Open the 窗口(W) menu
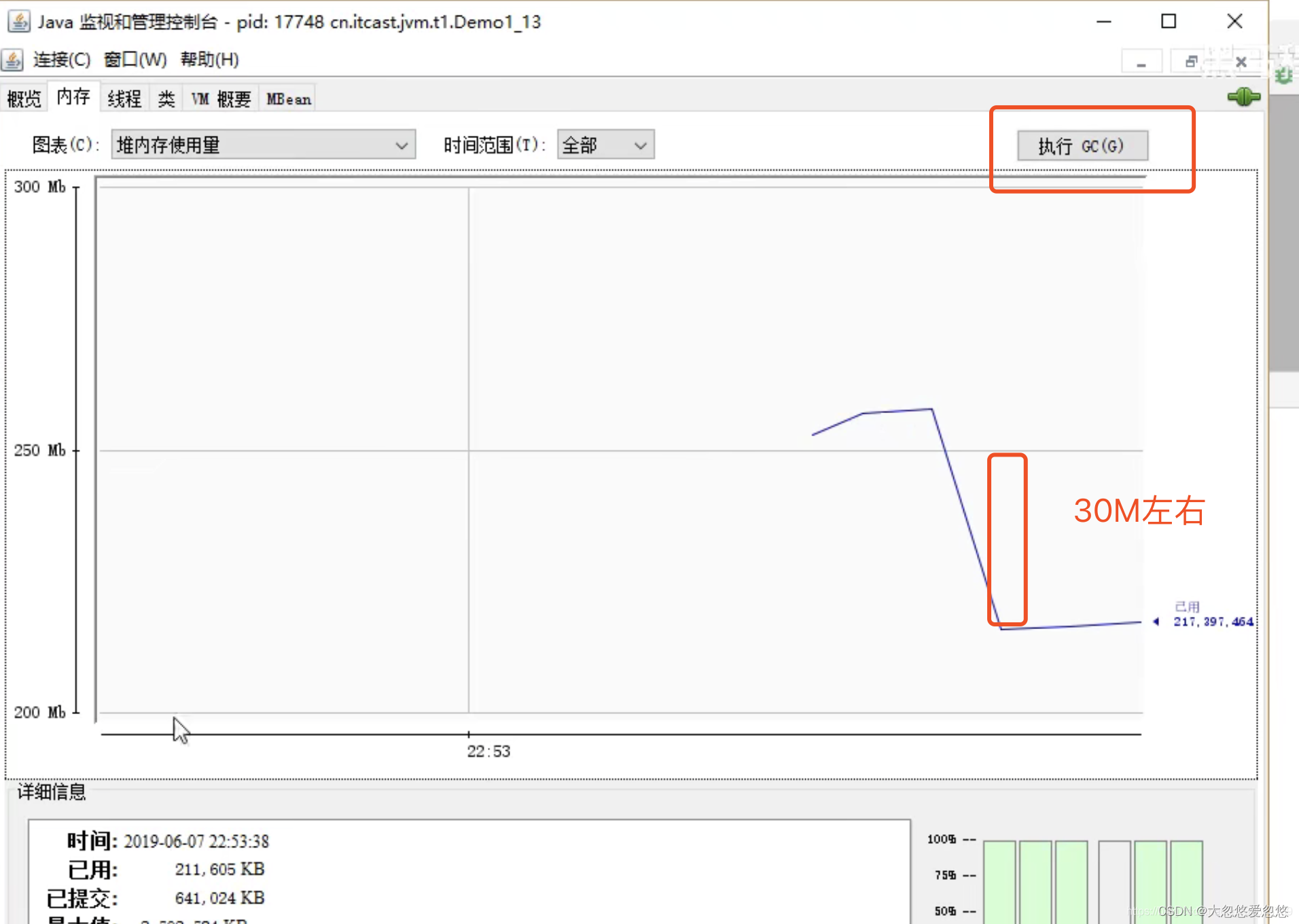The height and width of the screenshot is (924, 1299). click(x=135, y=60)
